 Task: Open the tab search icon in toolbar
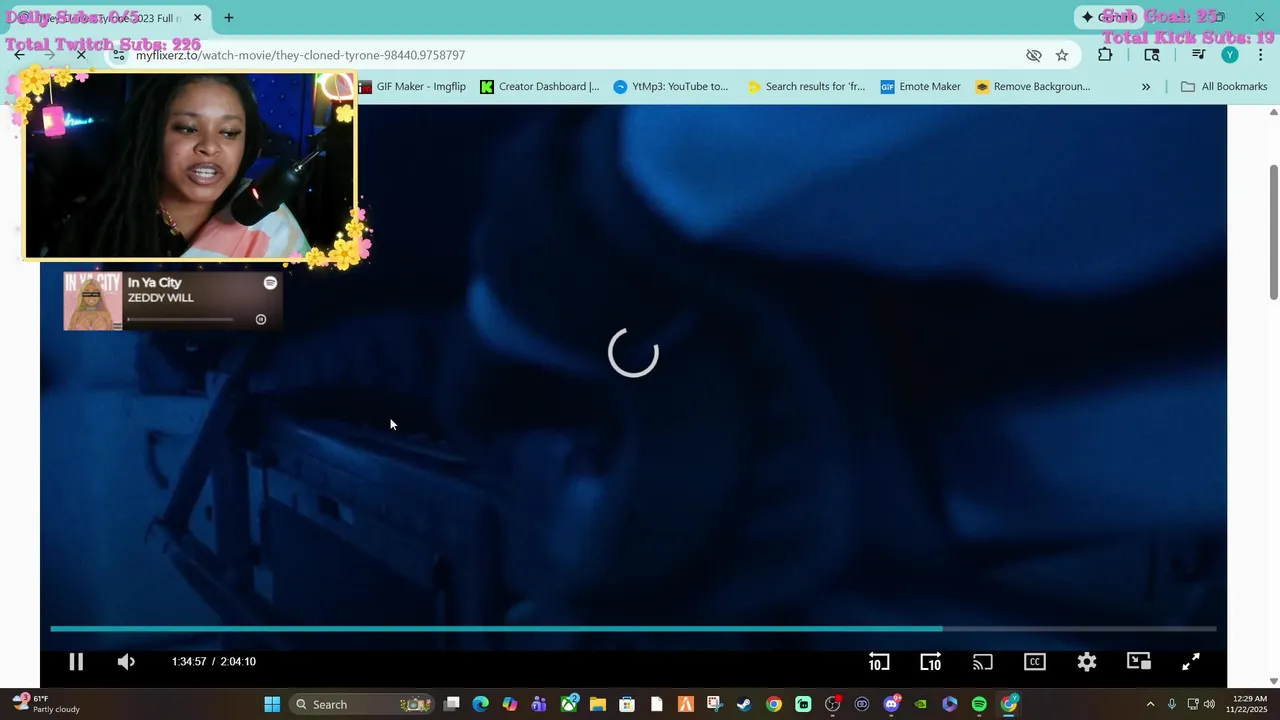1152,55
